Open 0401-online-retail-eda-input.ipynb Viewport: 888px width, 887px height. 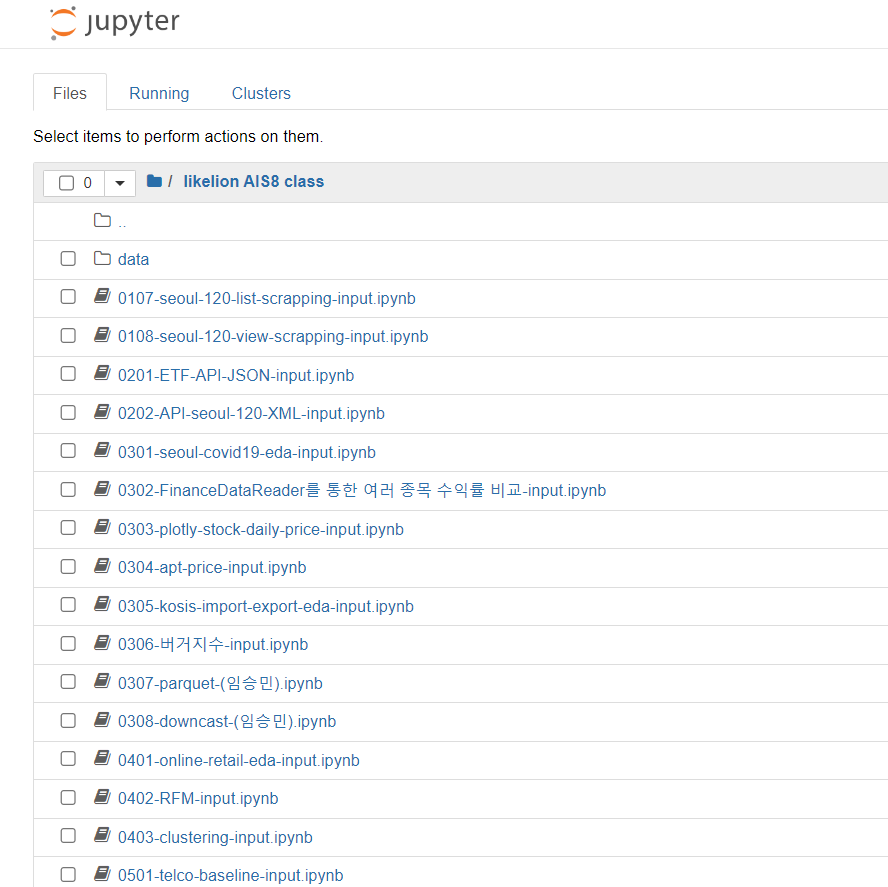(239, 760)
